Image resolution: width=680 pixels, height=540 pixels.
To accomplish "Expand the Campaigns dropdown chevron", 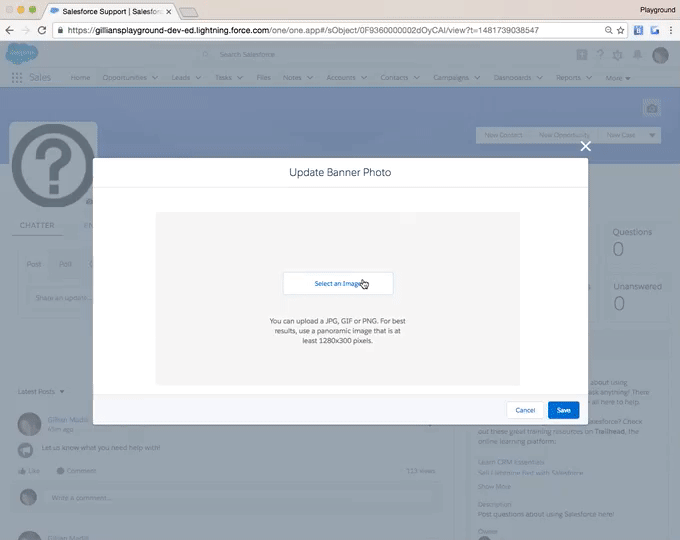I will coord(477,78).
